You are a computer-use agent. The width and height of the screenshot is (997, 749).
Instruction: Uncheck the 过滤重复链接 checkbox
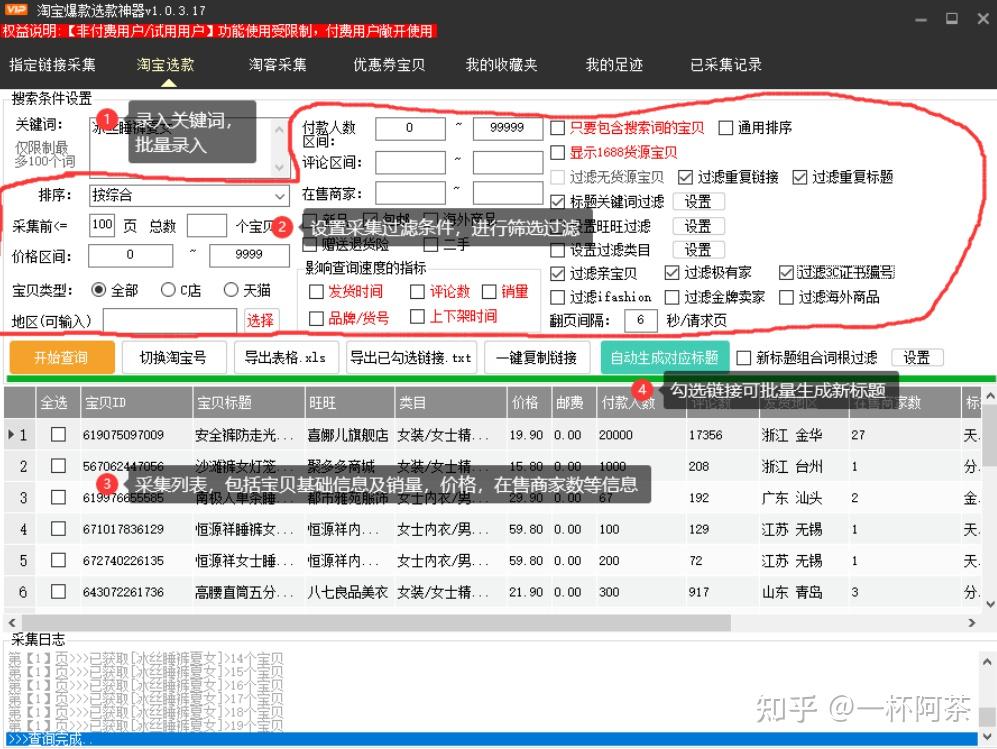pos(685,177)
